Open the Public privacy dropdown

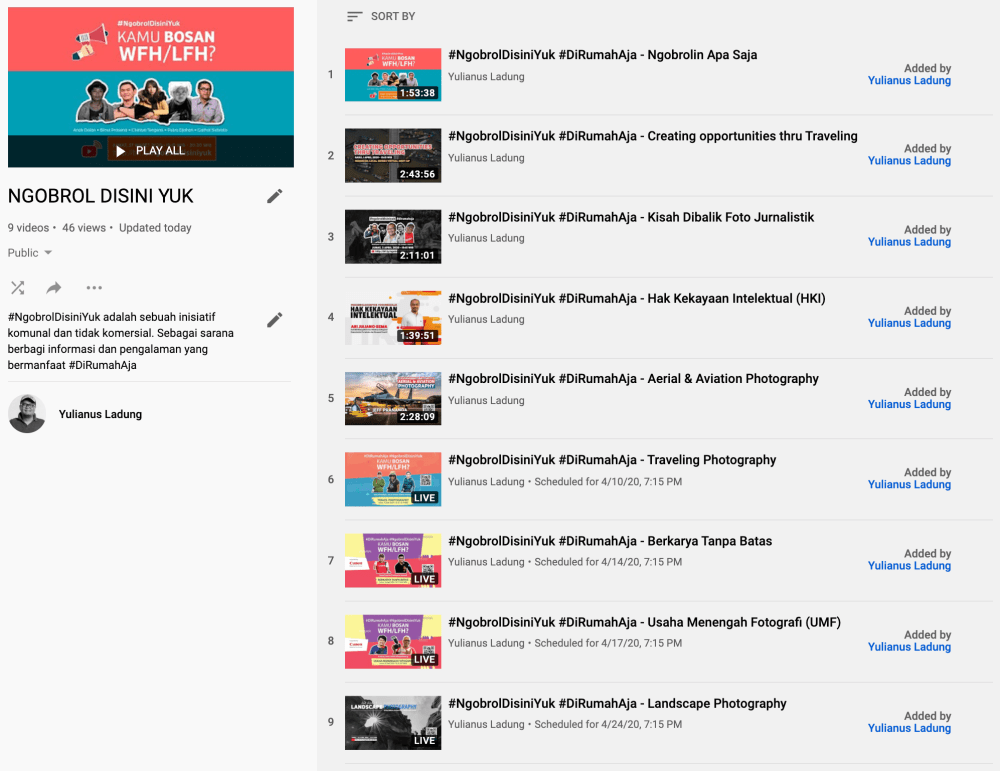point(30,253)
